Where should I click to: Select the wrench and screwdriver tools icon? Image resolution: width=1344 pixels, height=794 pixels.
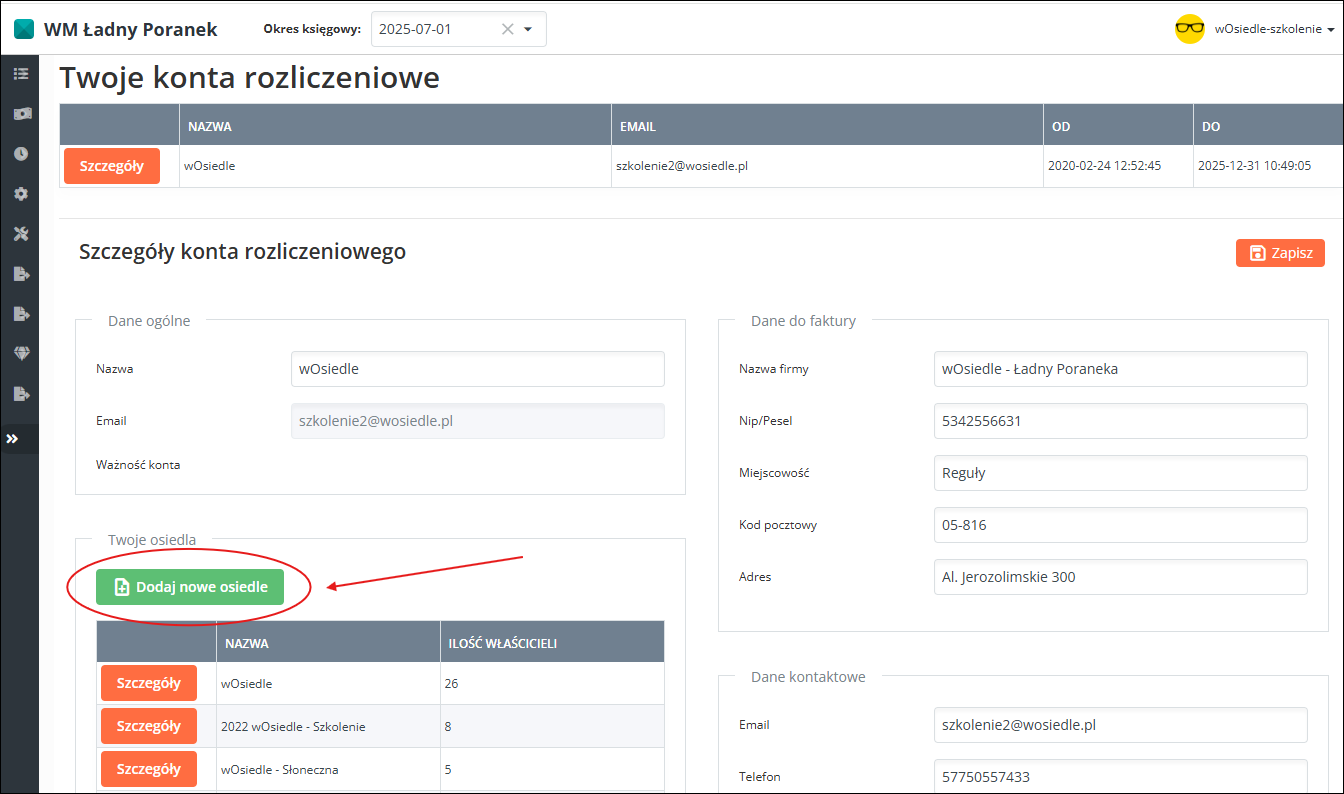(20, 234)
